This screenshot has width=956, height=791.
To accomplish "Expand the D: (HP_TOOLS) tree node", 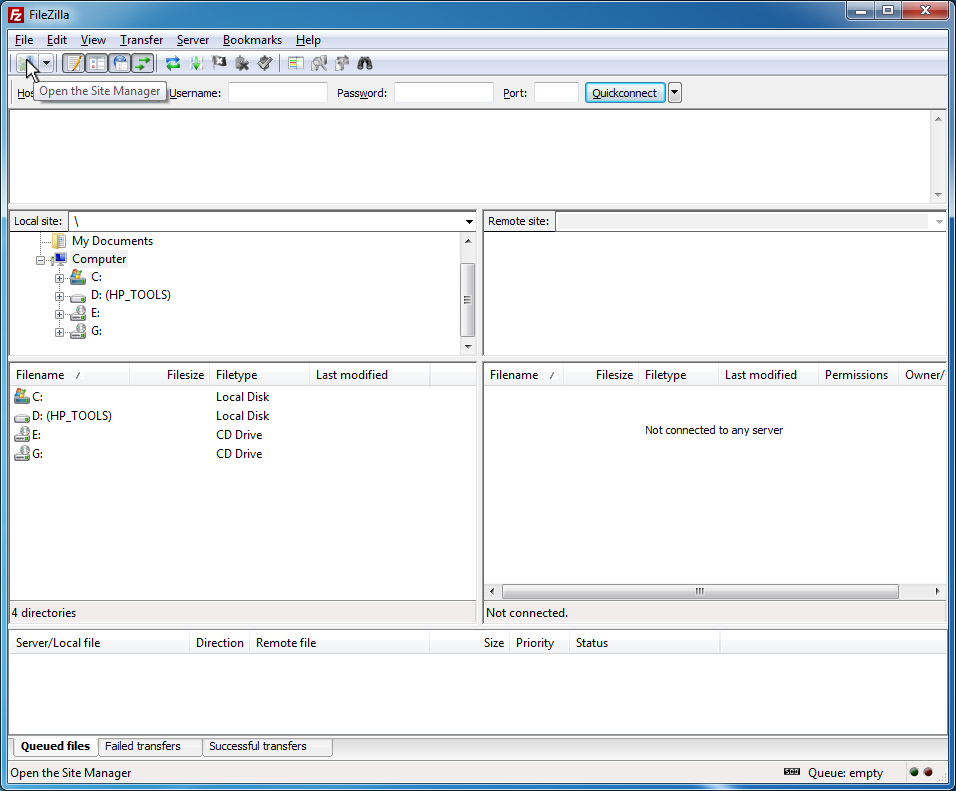I will (x=59, y=296).
